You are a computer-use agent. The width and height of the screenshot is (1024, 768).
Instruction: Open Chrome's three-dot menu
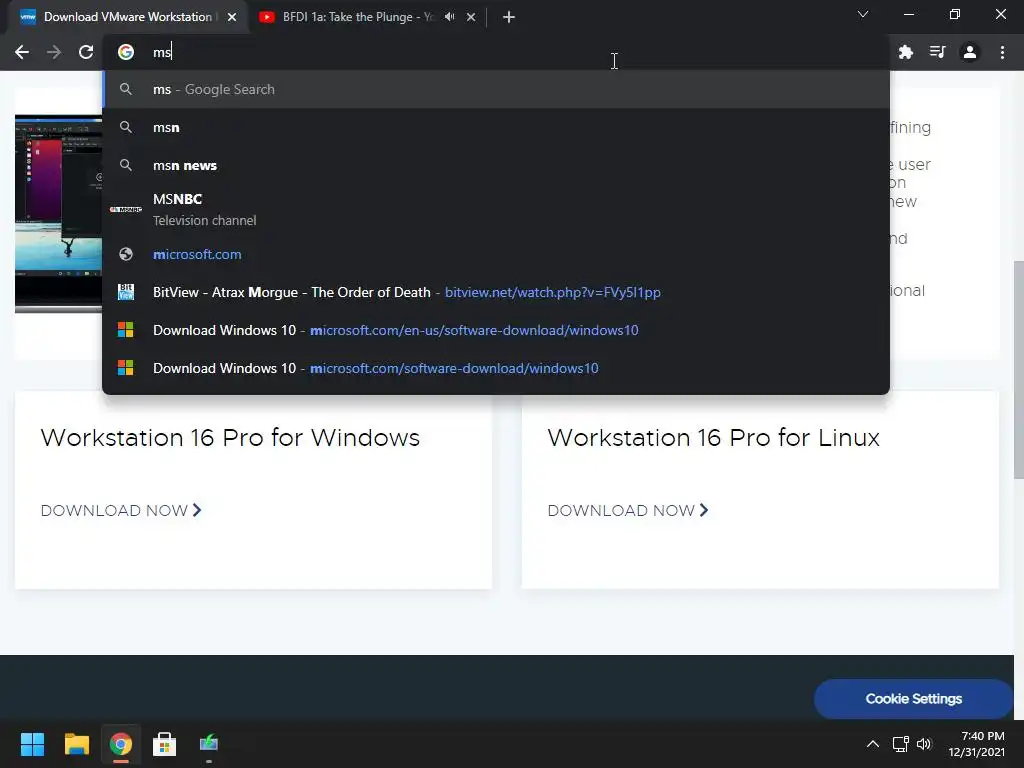[1002, 52]
